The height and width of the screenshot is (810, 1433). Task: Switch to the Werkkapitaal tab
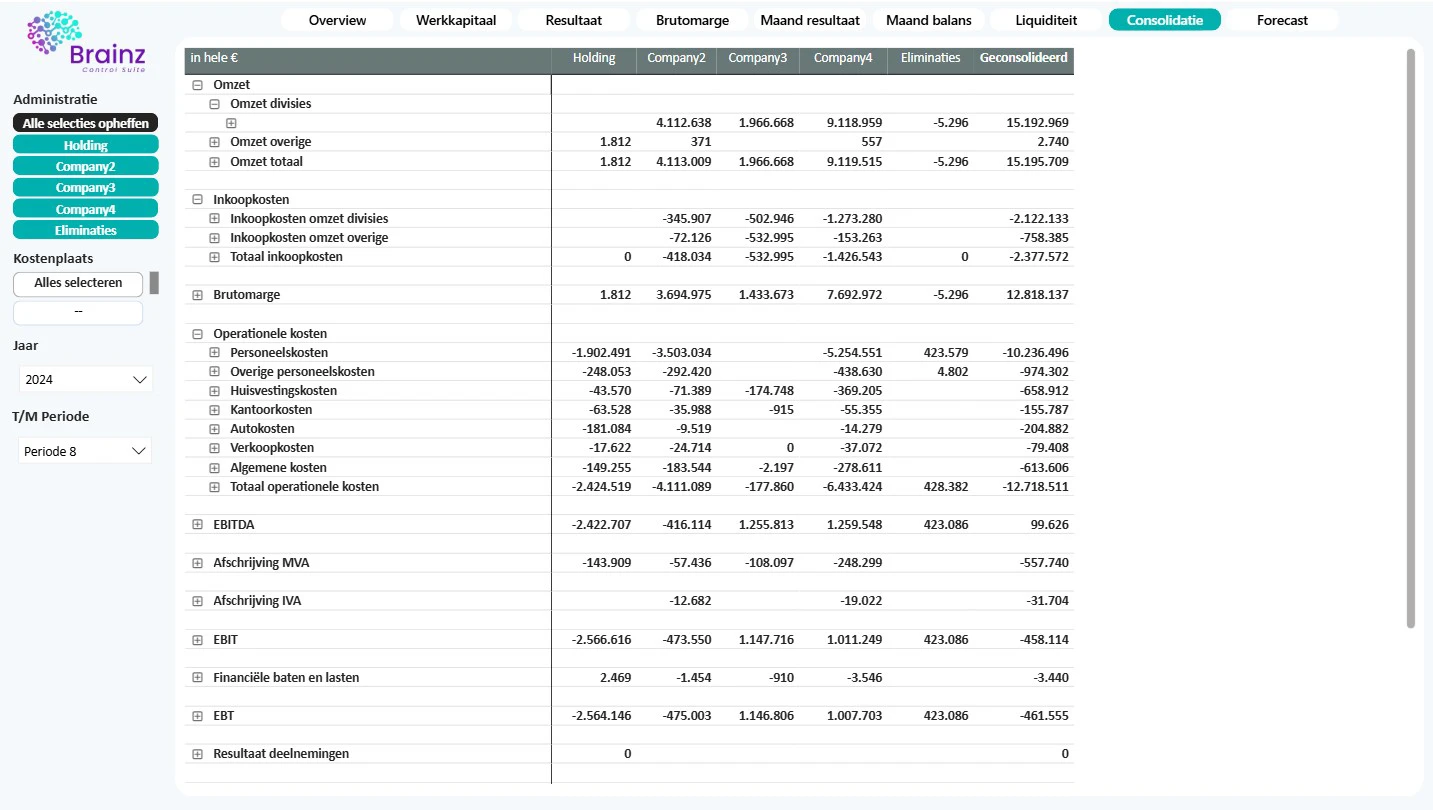pos(456,20)
